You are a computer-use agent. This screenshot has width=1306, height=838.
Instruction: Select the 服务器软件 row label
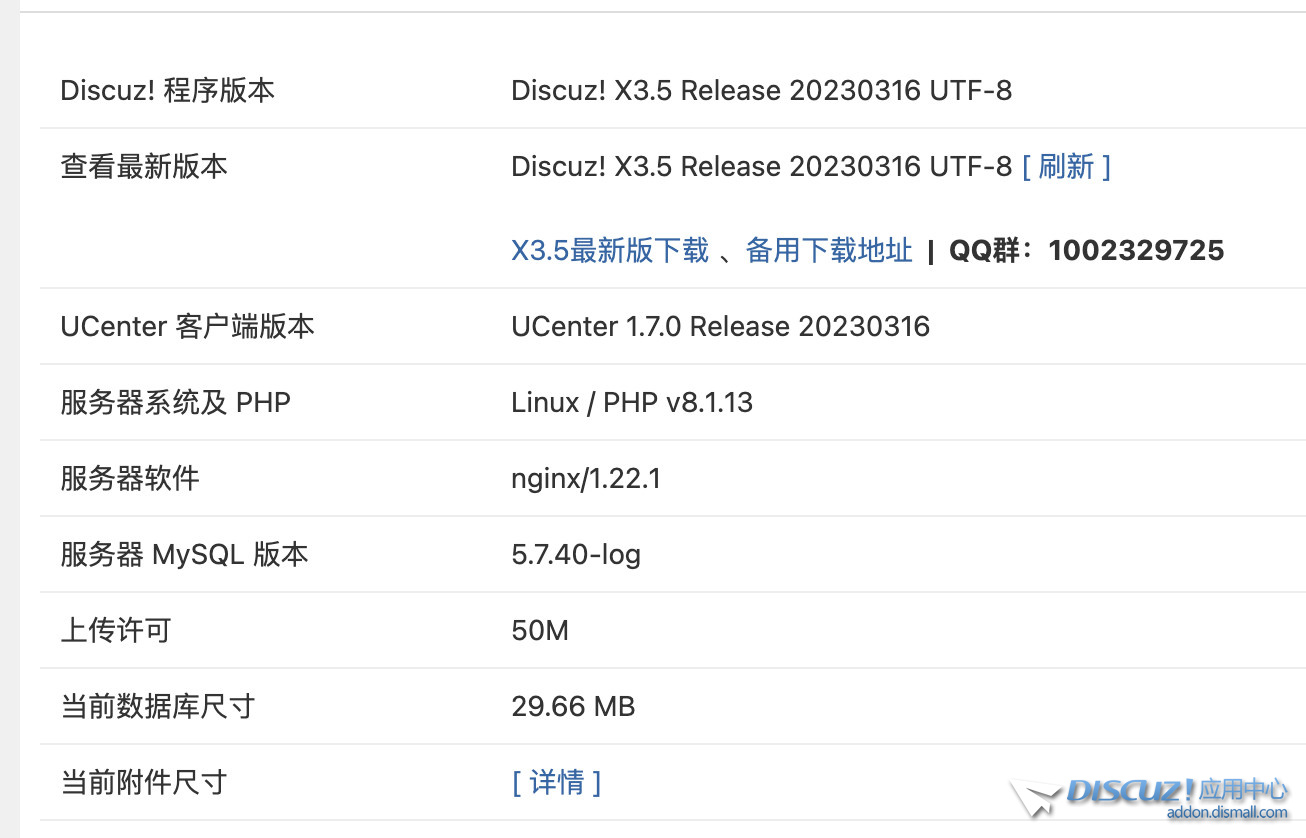(129, 478)
